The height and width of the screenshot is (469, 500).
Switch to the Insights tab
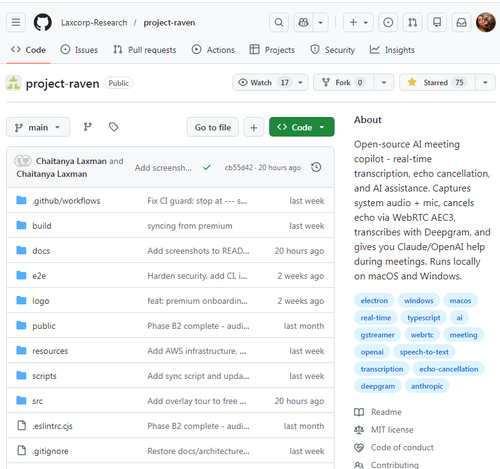click(392, 50)
